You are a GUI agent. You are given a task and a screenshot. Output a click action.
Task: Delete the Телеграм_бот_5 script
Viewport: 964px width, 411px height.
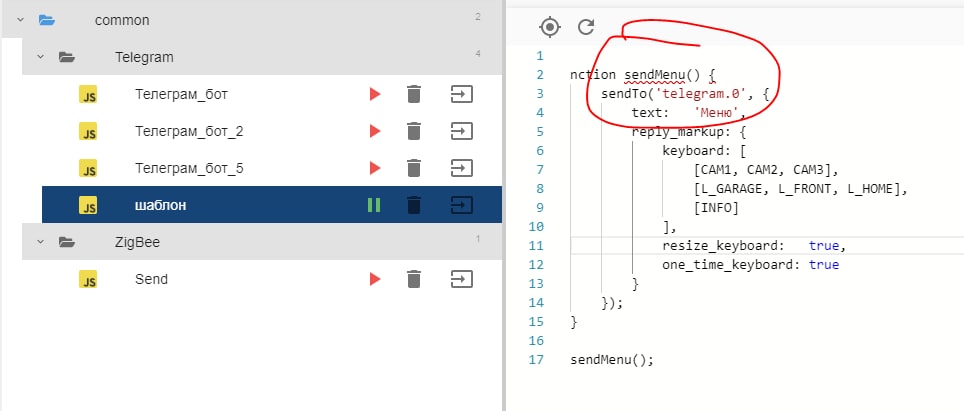tap(414, 168)
